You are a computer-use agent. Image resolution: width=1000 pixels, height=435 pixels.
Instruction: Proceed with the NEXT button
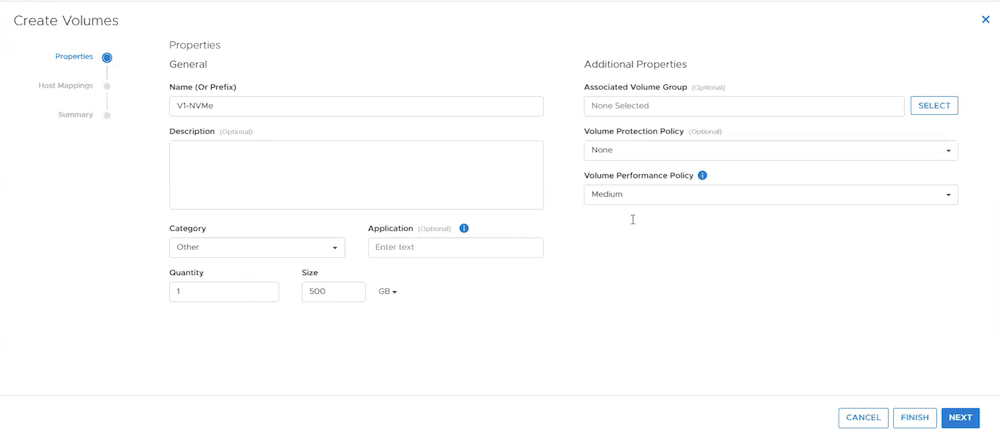click(x=960, y=418)
